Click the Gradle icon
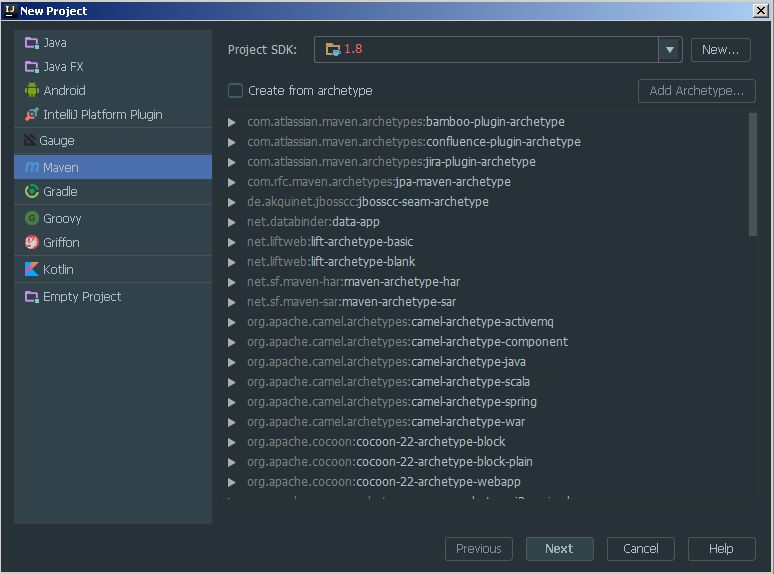Image resolution: width=774 pixels, height=574 pixels. pos(32,191)
